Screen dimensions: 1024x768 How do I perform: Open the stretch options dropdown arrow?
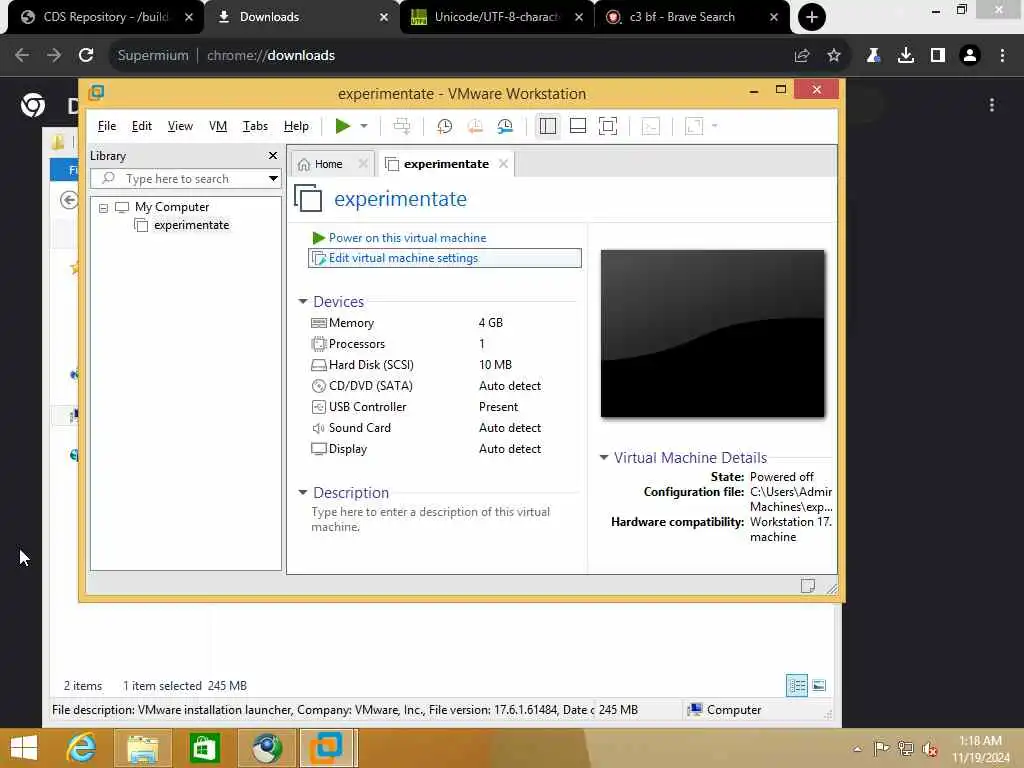click(x=714, y=126)
